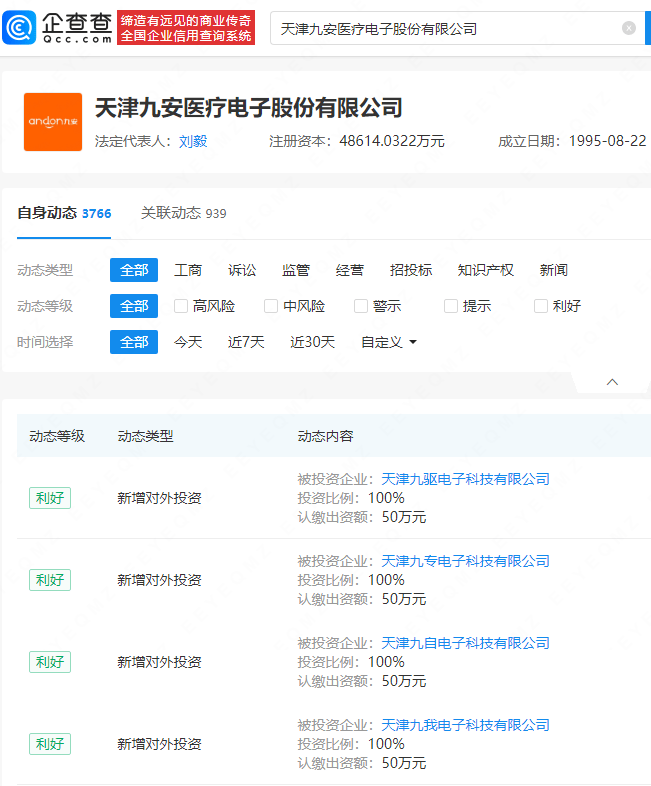This screenshot has width=651, height=786.
Task: Select 全部 in 动态类型 row
Action: pos(134,270)
